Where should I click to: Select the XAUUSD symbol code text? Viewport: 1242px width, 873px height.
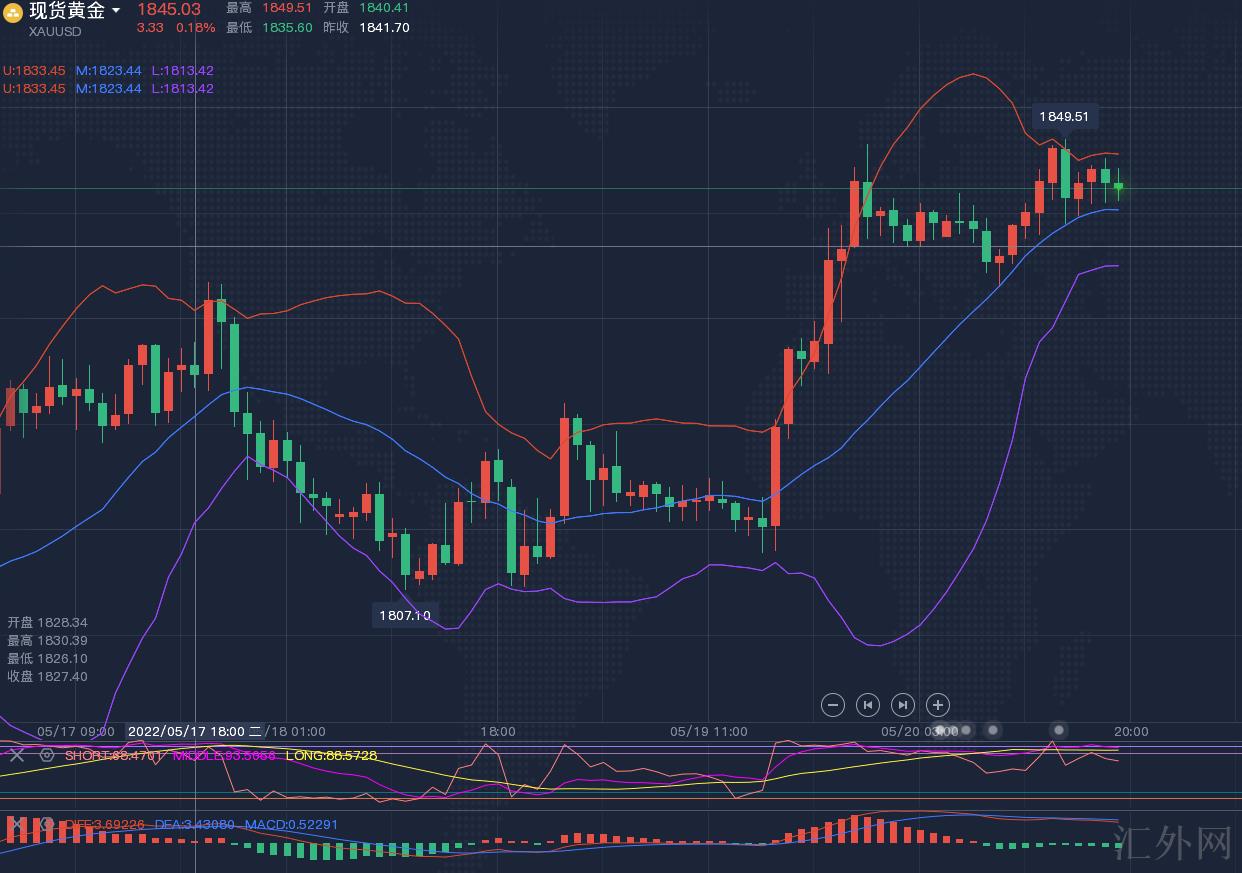coord(55,31)
